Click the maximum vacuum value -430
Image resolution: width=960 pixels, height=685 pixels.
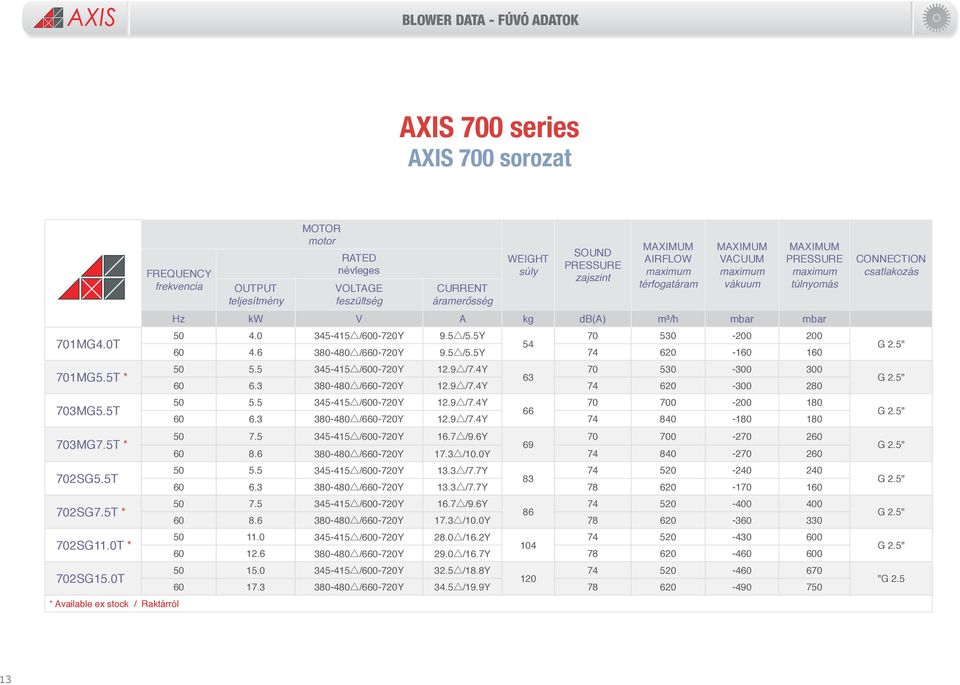[x=742, y=537]
